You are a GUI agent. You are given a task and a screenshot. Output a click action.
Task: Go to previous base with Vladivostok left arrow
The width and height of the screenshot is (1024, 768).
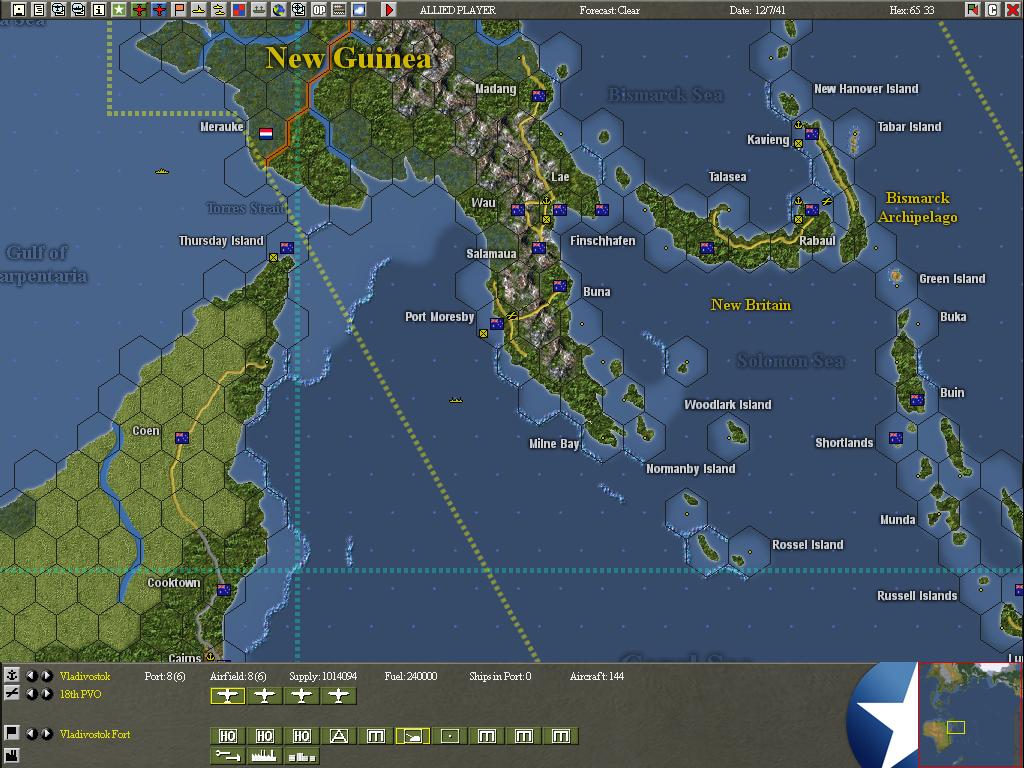(x=31, y=676)
